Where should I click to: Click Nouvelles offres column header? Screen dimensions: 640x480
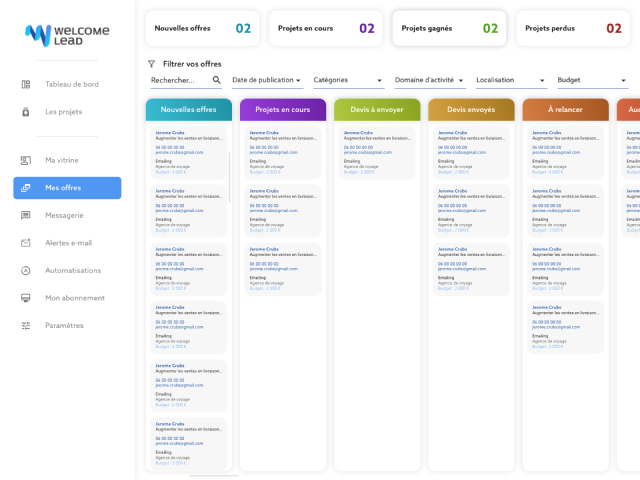pos(189,110)
